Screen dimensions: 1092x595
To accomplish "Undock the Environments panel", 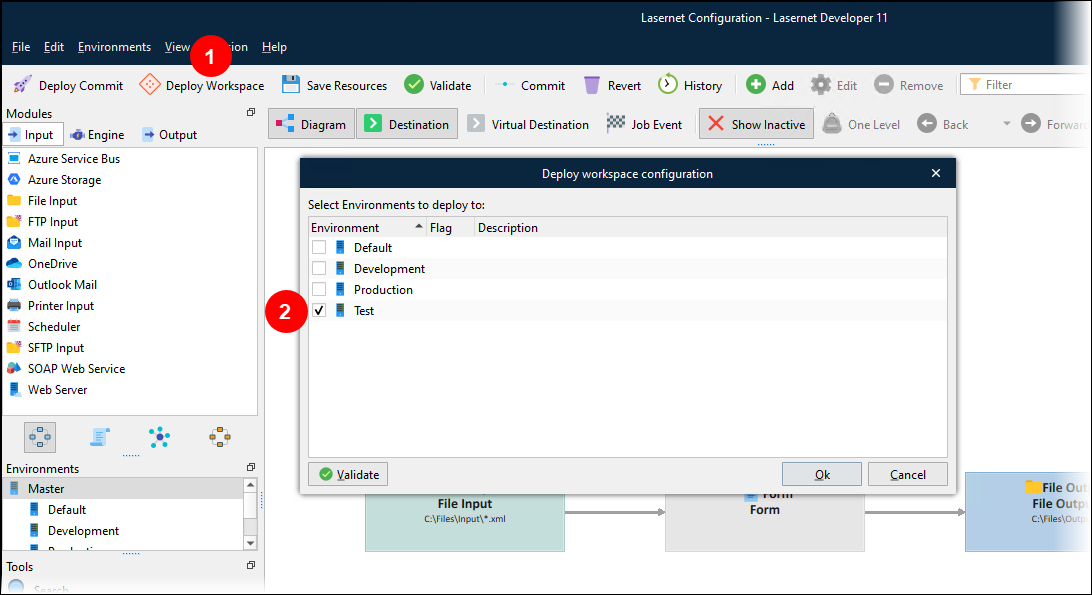I will click(251, 467).
